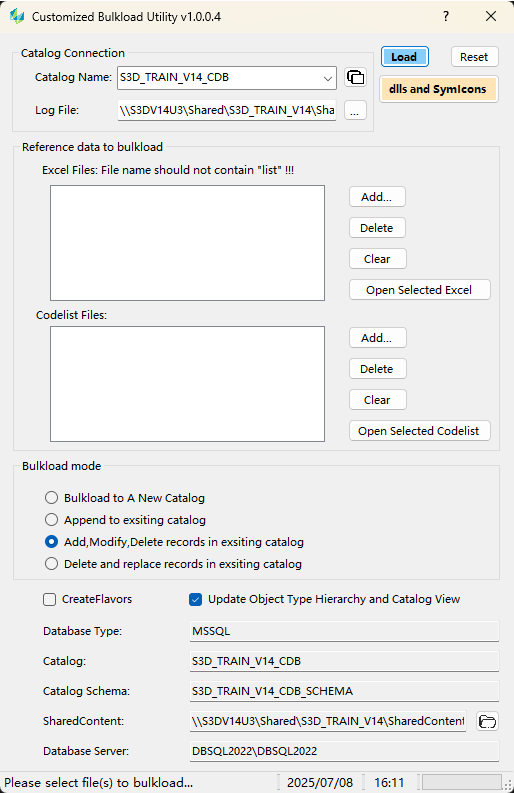Open Selected Codelist file
Image resolution: width=514 pixels, height=793 pixels.
tap(419, 431)
